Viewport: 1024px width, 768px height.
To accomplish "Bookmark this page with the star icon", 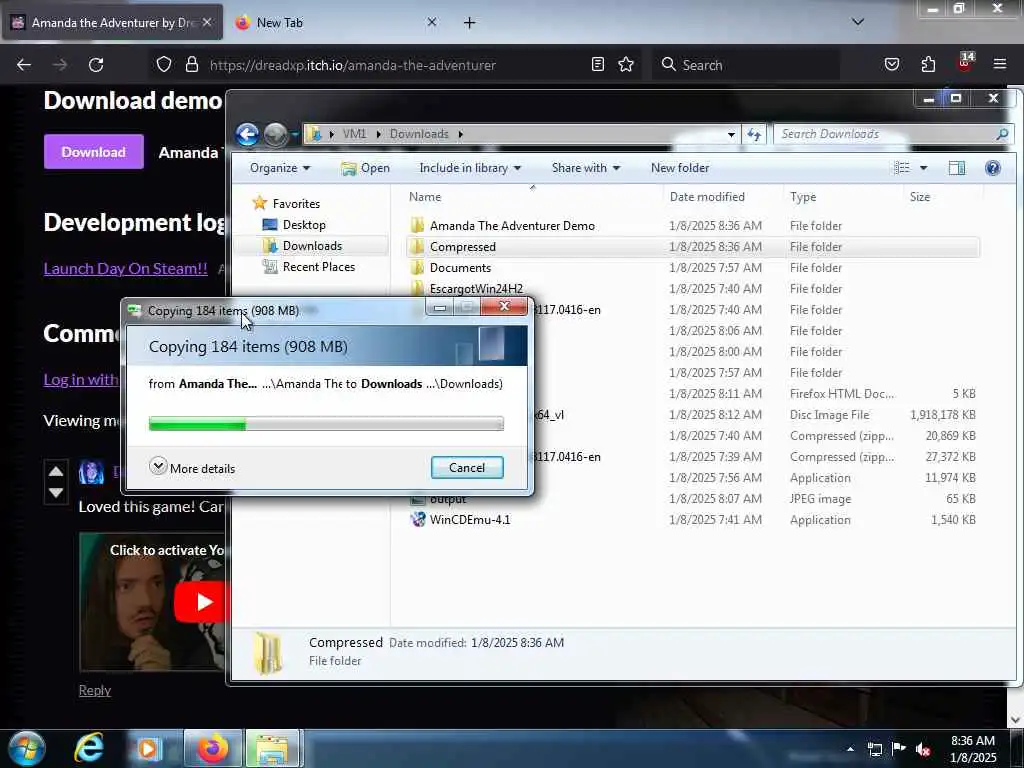I will [x=626, y=65].
